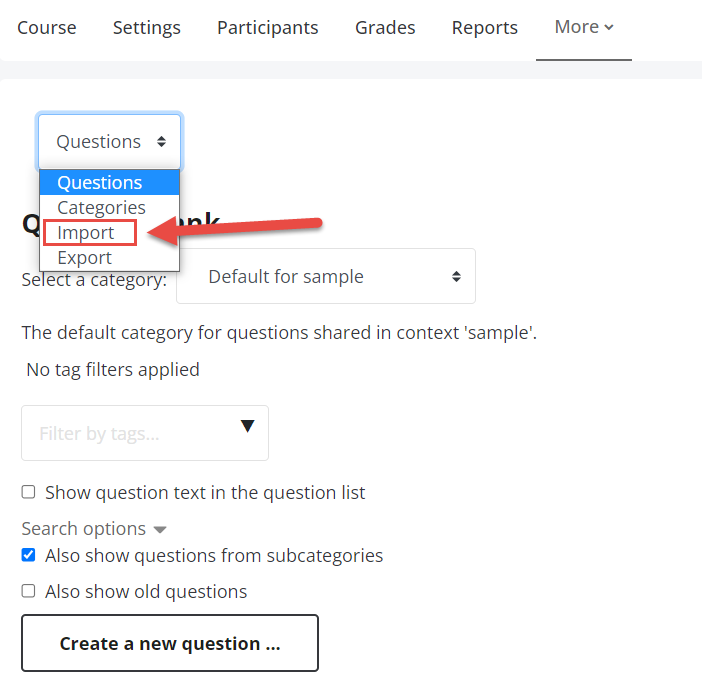Uncheck Also show questions from subcategories
This screenshot has width=702, height=680.
29,555
